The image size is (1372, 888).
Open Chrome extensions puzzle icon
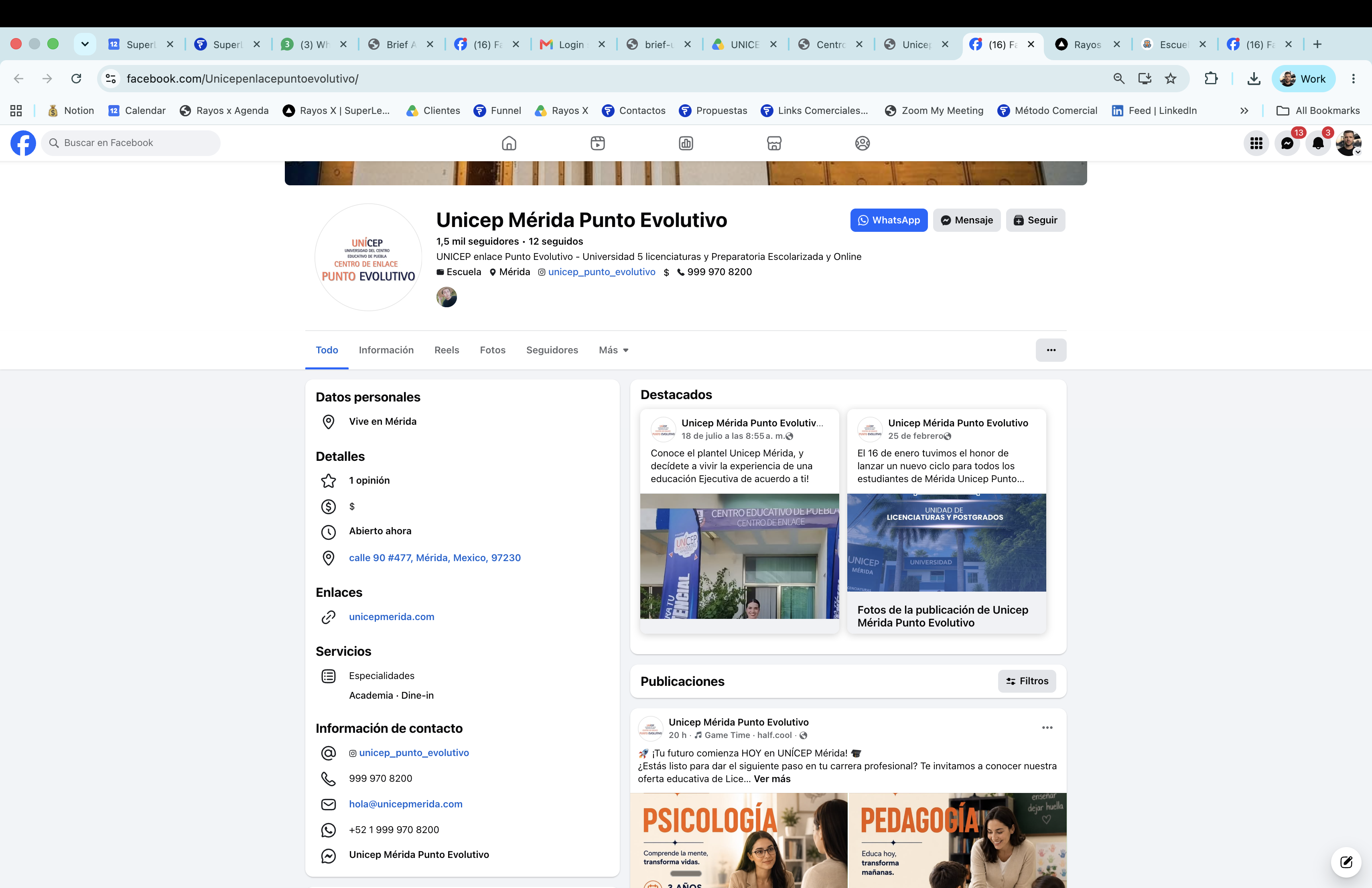[x=1211, y=78]
